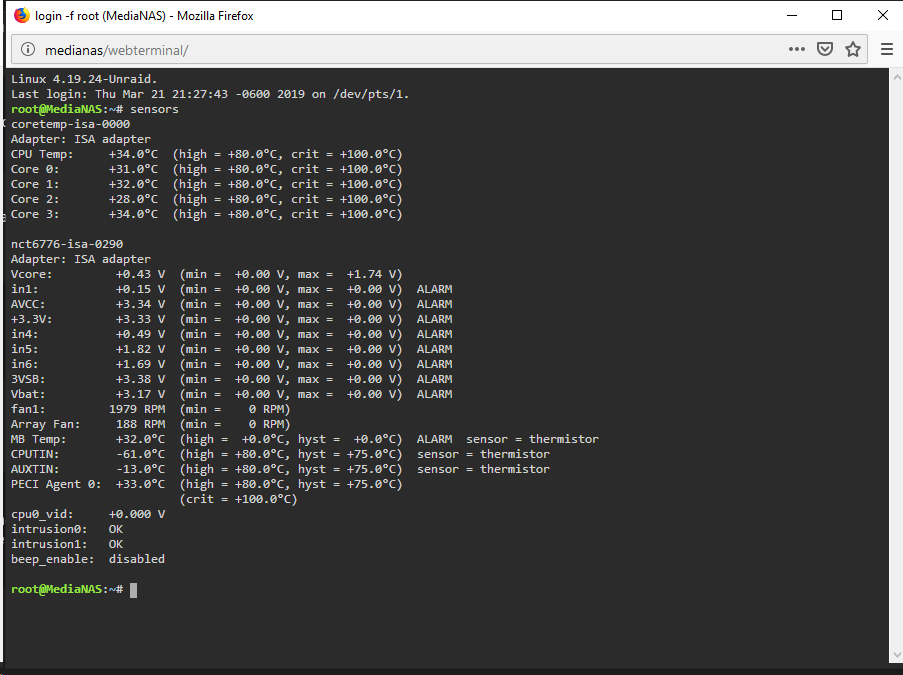Maximize the Firefox window

coord(837,16)
